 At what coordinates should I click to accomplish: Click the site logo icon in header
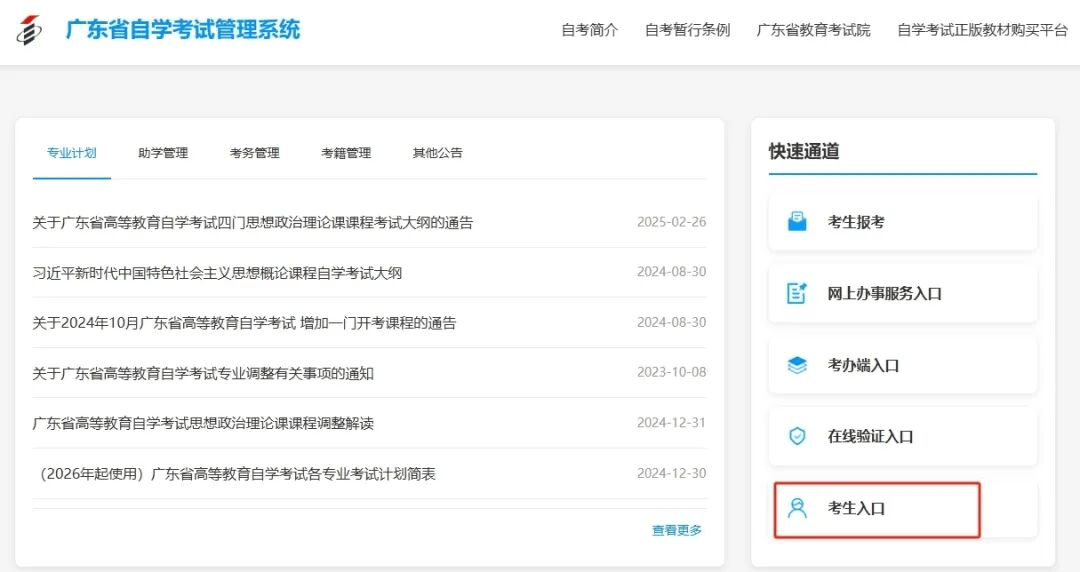[x=30, y=30]
